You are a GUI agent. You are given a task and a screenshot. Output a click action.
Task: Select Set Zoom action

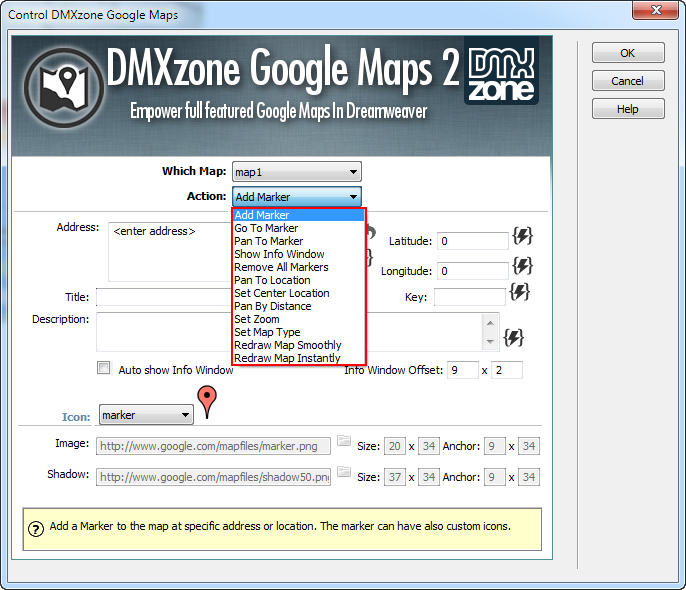[299, 319]
